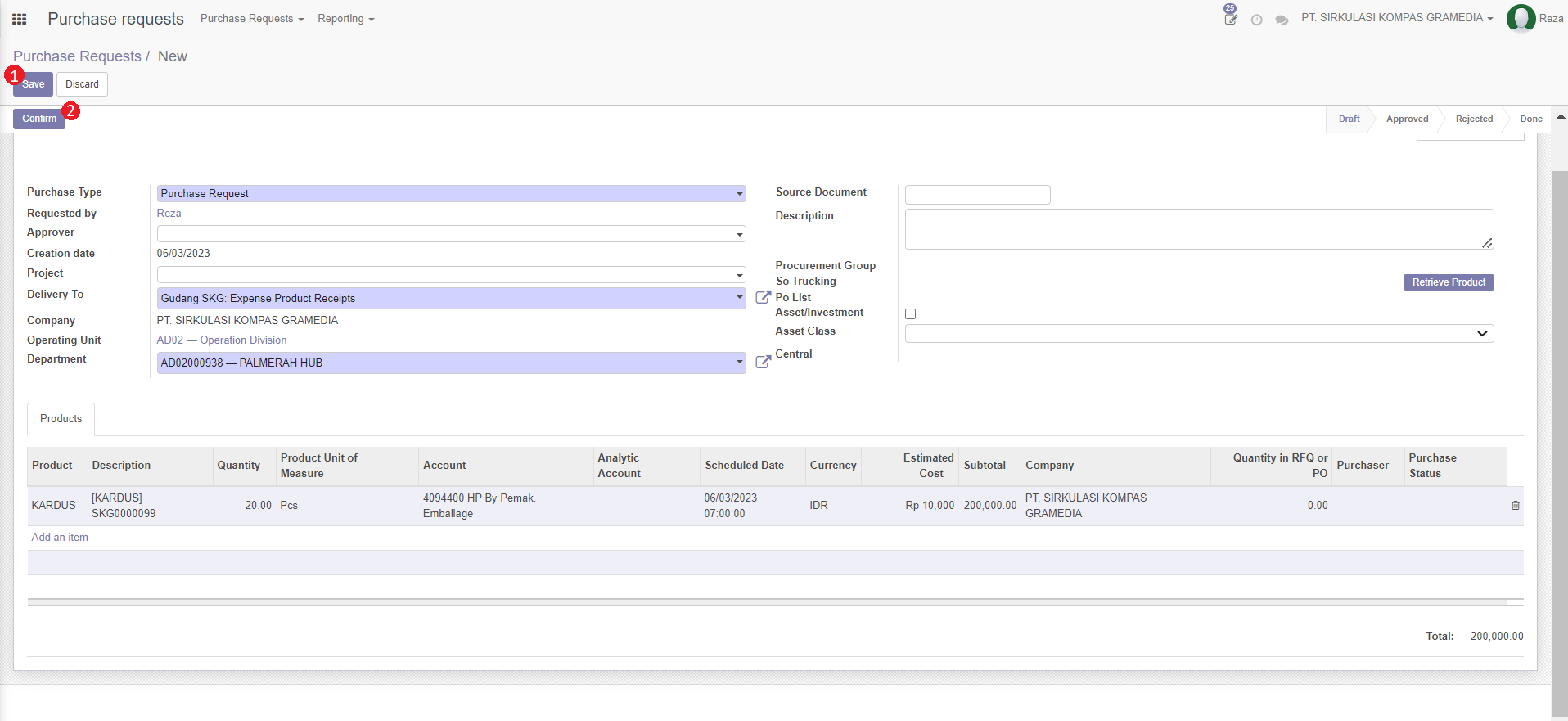1568x721 pixels.
Task: Click the Confirm button
Action: click(x=39, y=119)
